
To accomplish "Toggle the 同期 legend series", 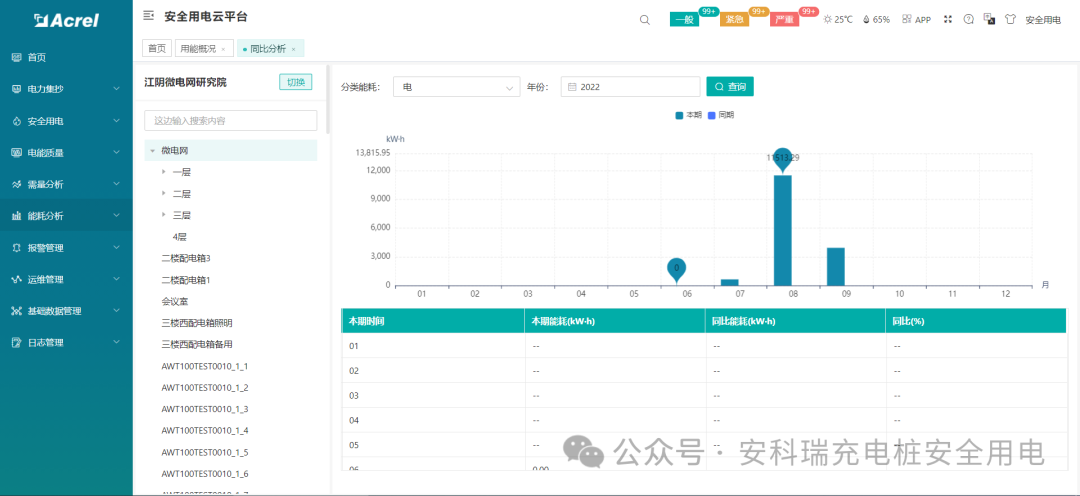I will (721, 115).
